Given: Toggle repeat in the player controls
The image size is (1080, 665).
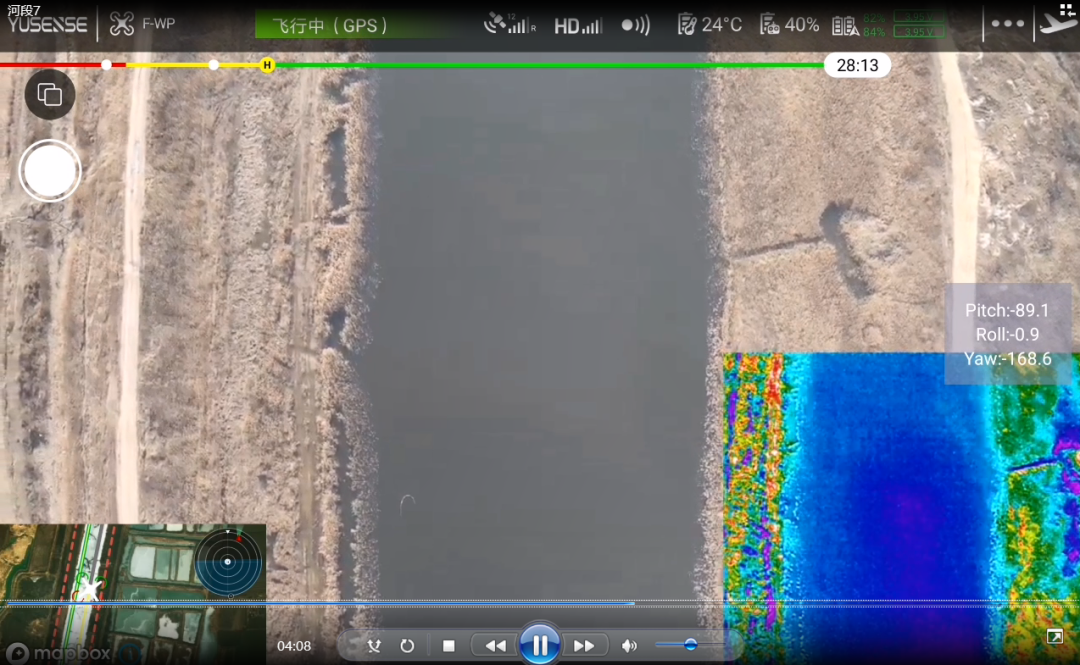Looking at the screenshot, I should [x=407, y=646].
